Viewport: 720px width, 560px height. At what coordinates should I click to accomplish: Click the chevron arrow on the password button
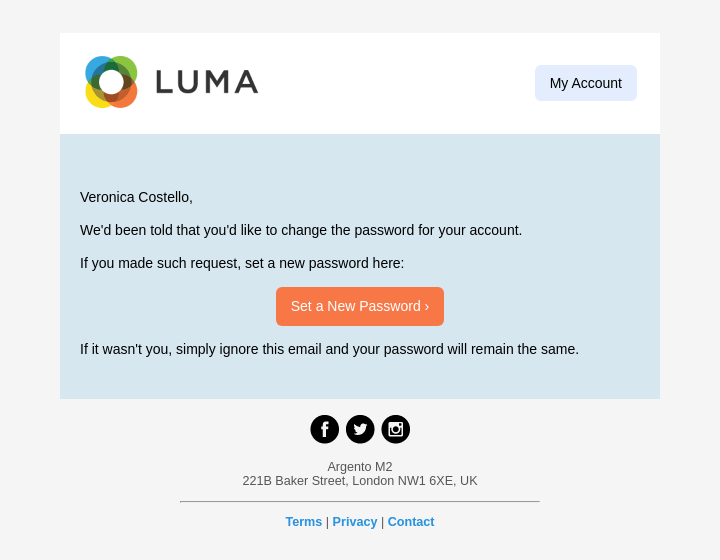click(427, 307)
